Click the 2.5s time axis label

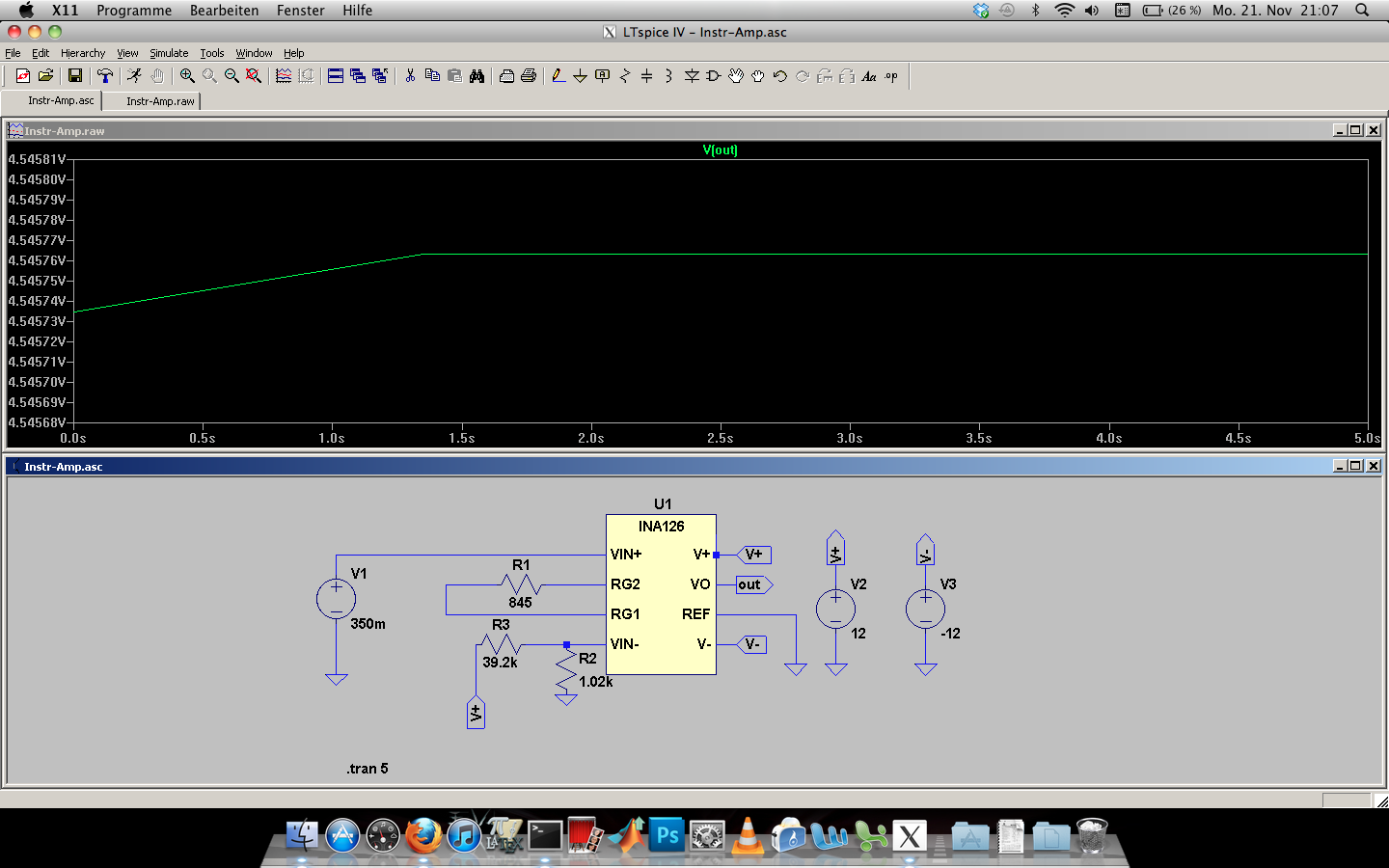(720, 438)
